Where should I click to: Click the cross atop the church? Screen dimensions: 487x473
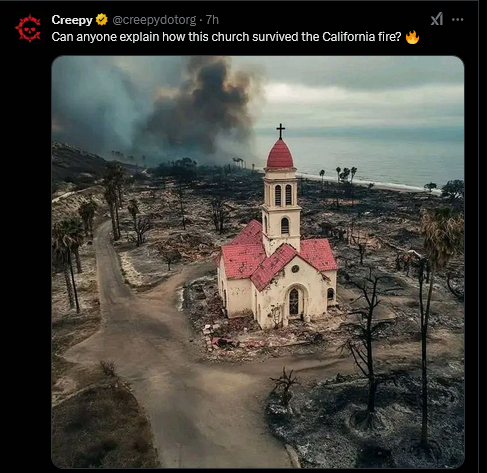coord(280,131)
